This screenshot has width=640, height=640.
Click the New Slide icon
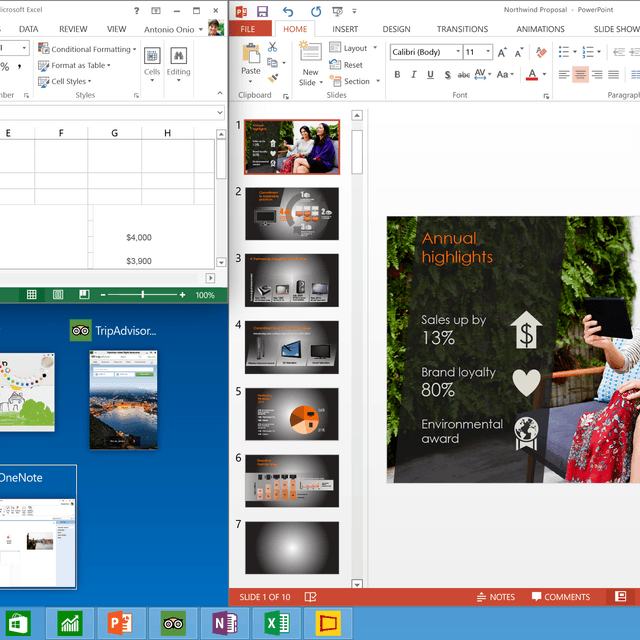[310, 52]
